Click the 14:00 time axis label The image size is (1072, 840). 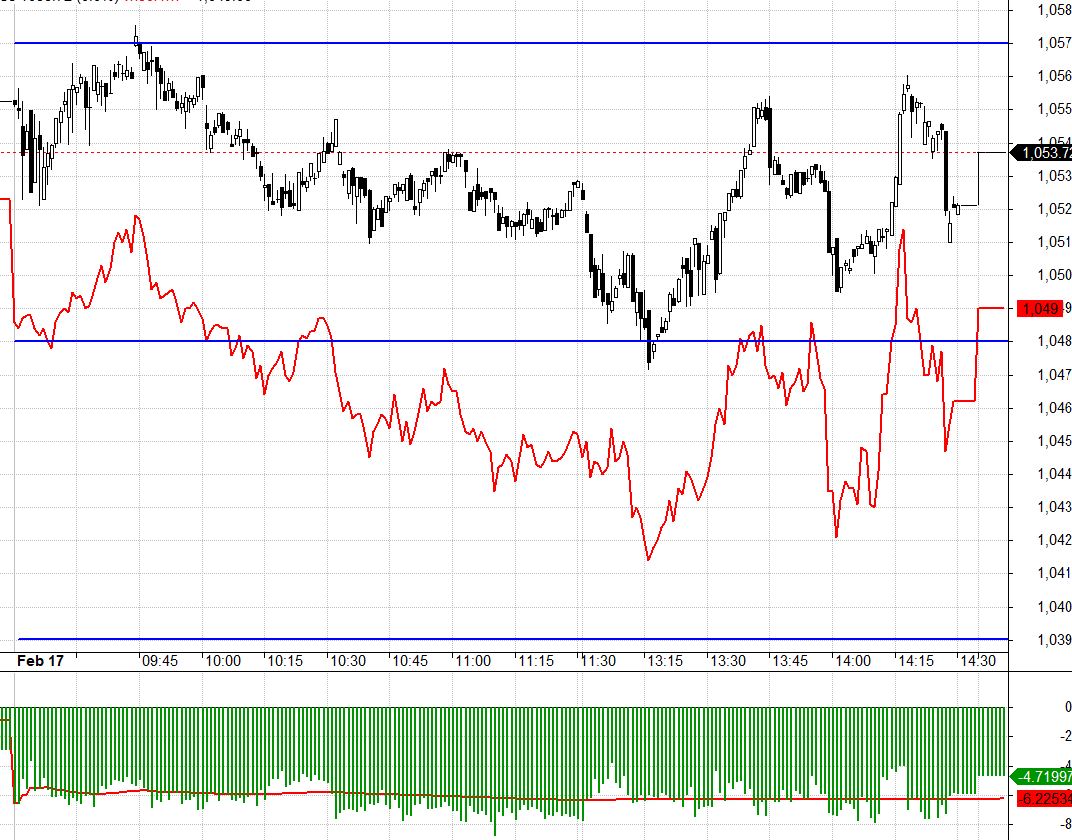point(853,661)
